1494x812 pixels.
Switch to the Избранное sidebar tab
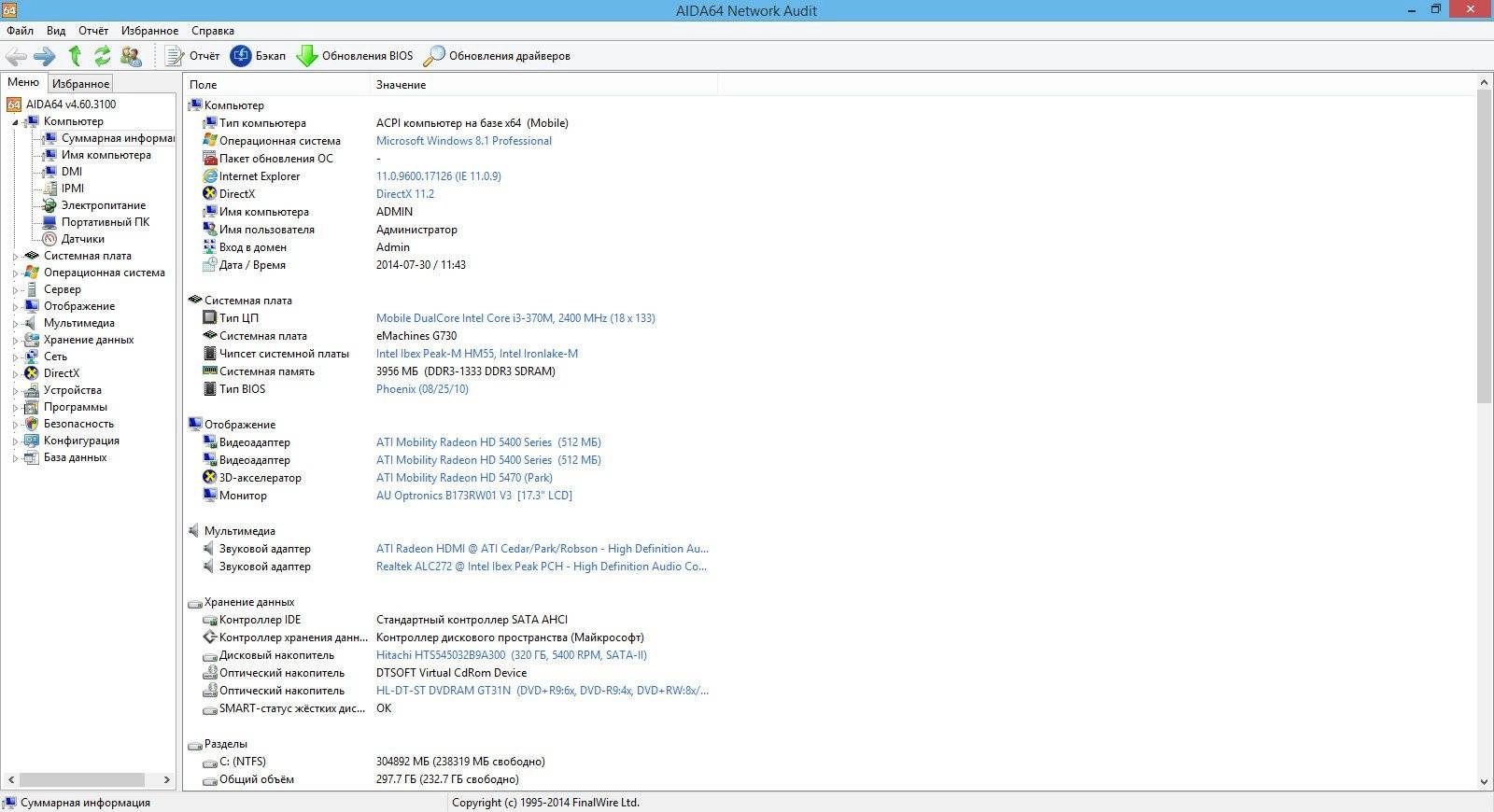pos(80,84)
